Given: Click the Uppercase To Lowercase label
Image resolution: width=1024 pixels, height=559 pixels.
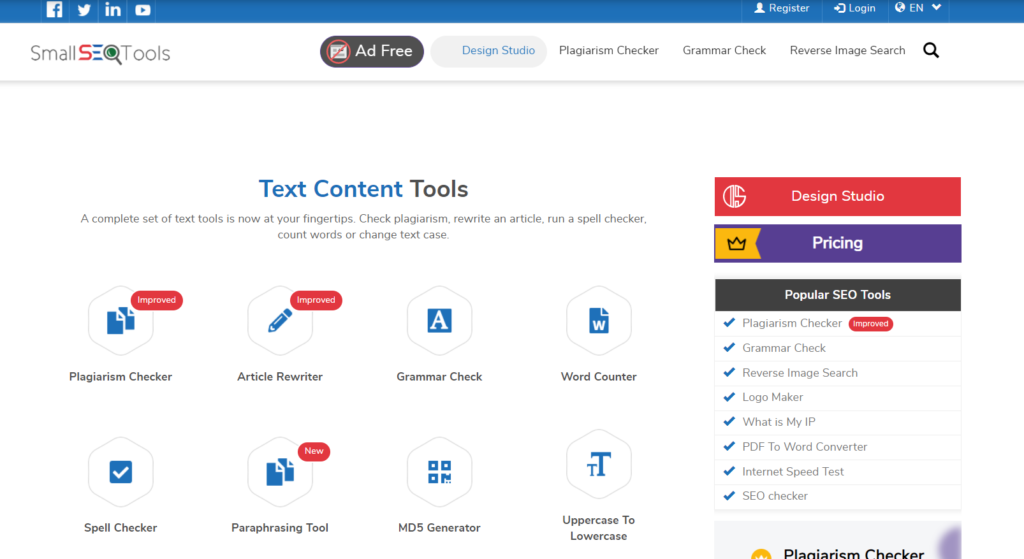Looking at the screenshot, I should [599, 528].
